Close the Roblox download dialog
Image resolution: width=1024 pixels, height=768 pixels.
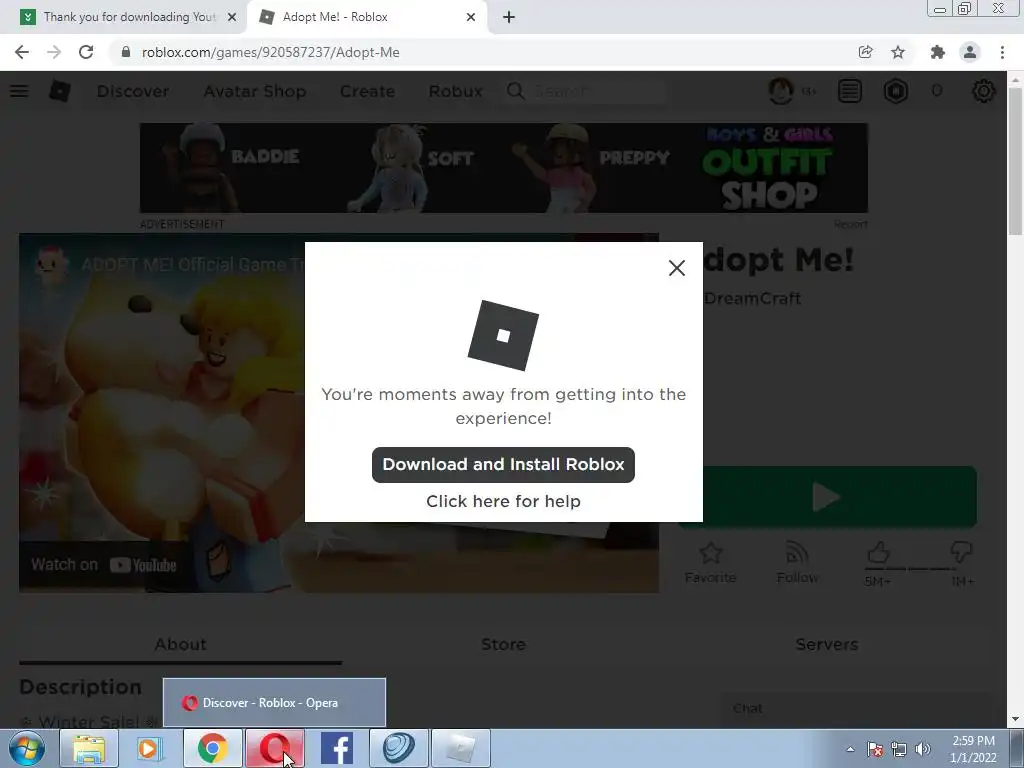point(677,268)
